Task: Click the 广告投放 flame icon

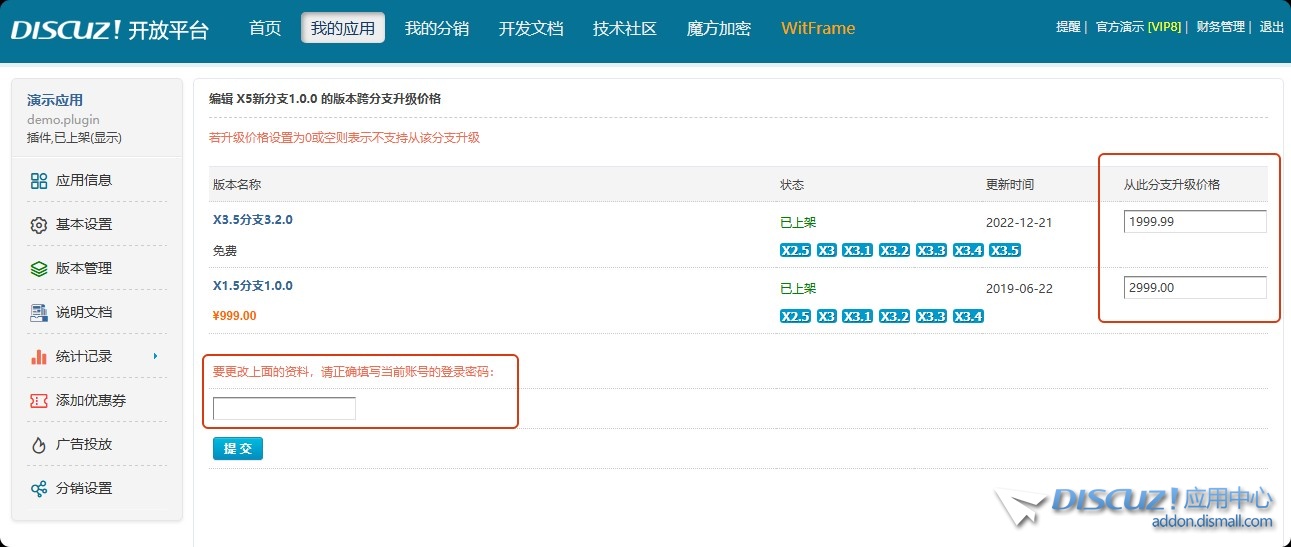Action: (x=39, y=445)
